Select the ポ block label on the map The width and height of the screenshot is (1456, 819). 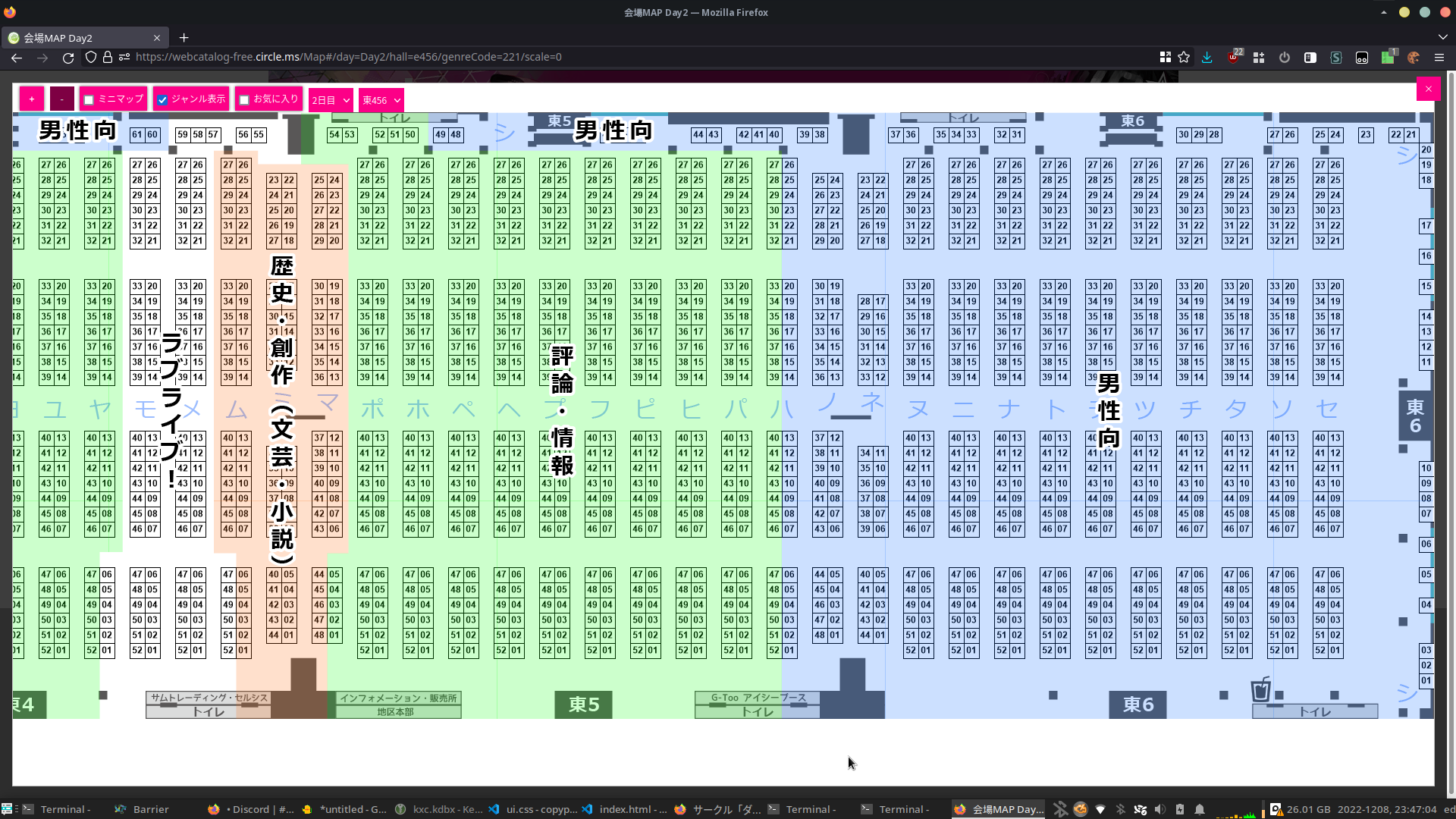(372, 409)
